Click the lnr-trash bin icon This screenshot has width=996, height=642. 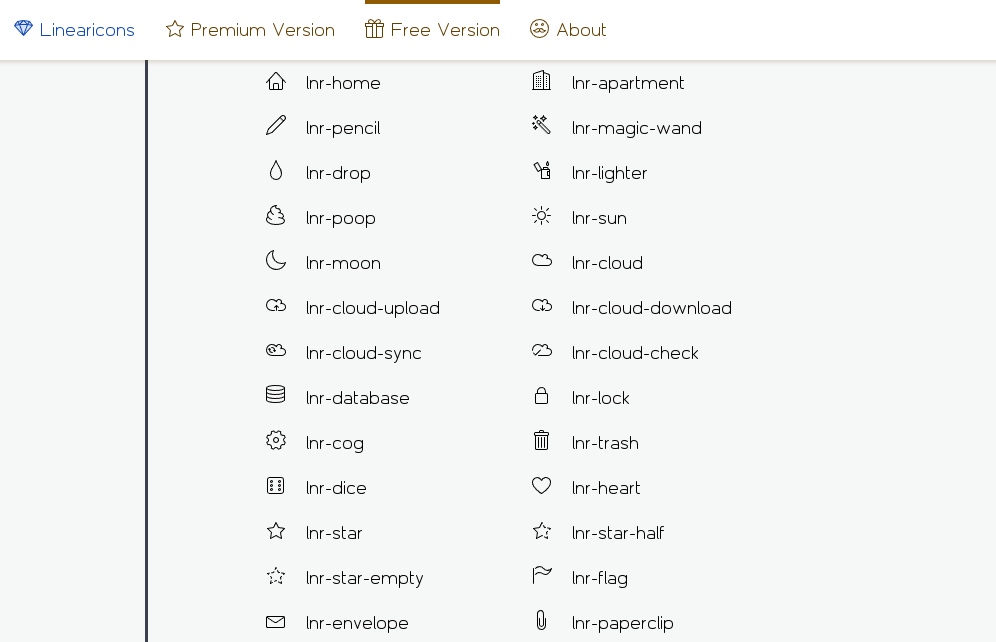click(541, 440)
